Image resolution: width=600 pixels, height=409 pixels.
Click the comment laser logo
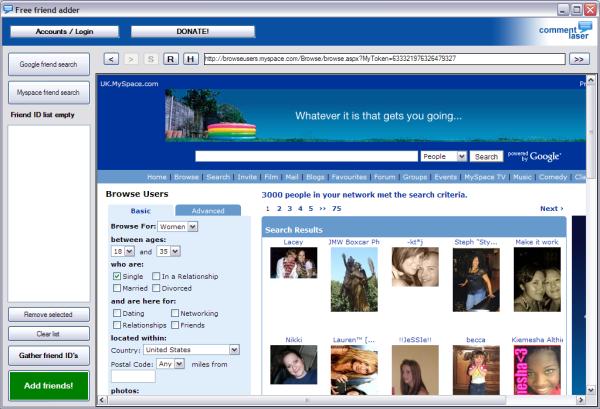click(x=566, y=31)
